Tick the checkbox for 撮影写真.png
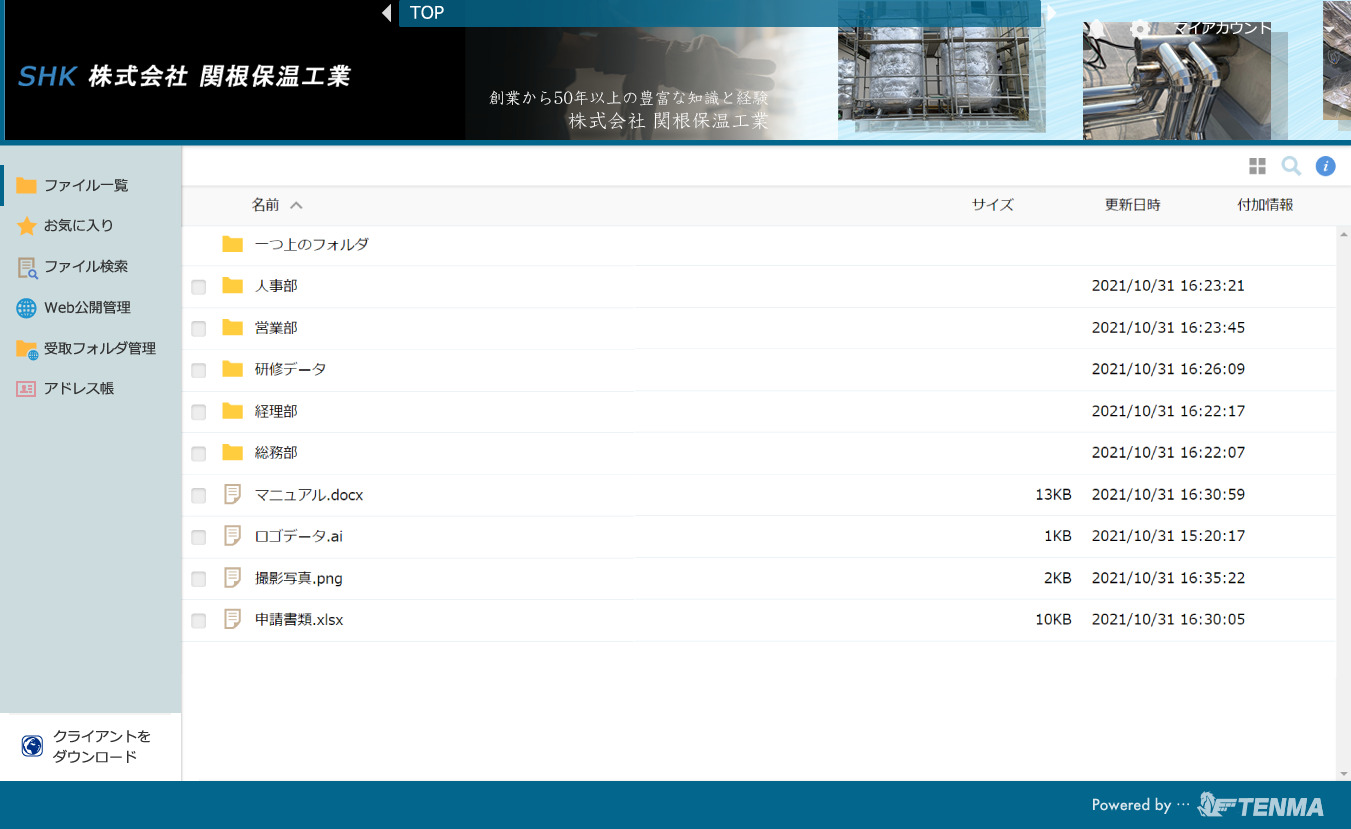 [x=199, y=579]
